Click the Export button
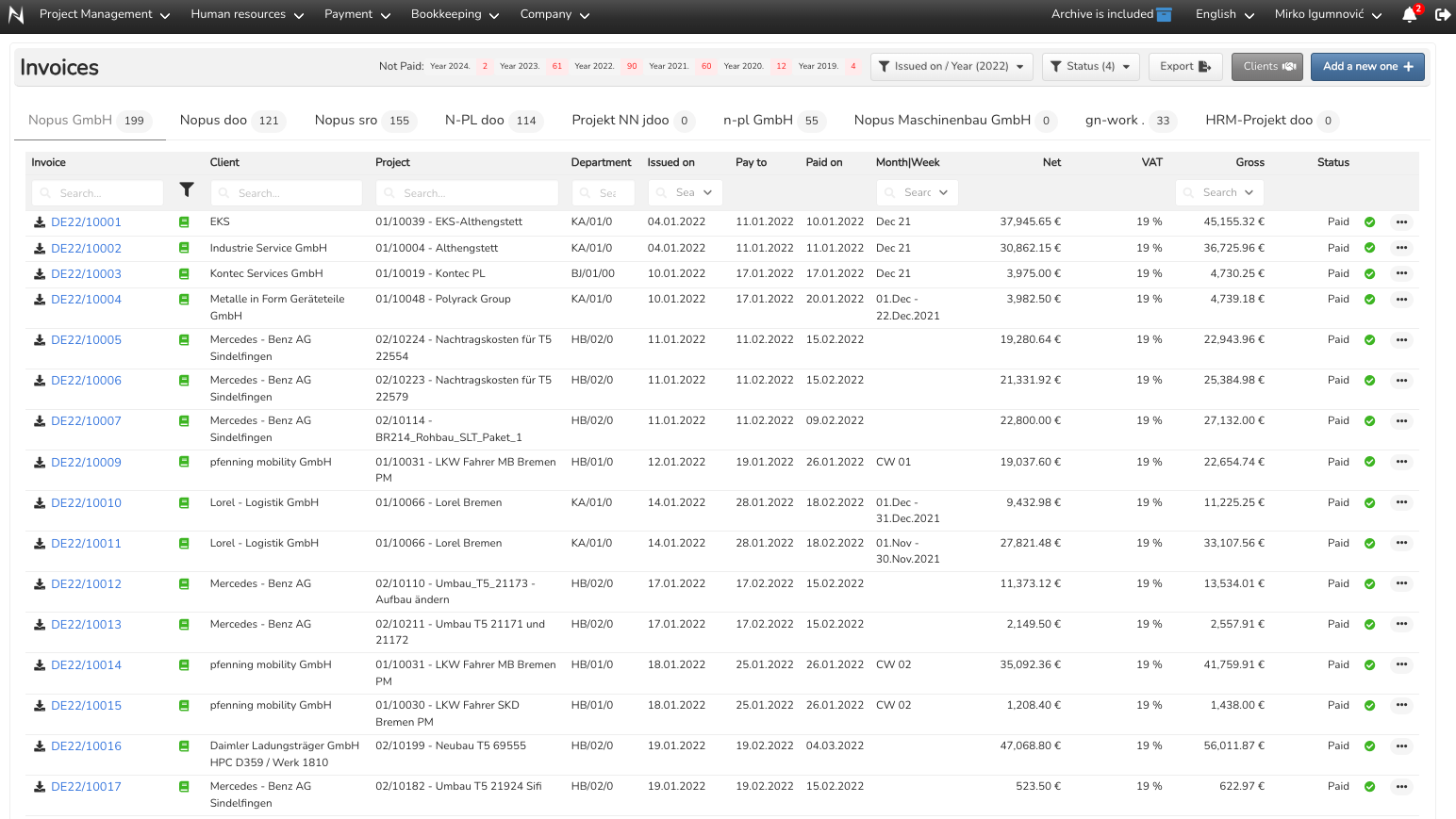Viewport: 1456px width, 819px height. 1184,67
